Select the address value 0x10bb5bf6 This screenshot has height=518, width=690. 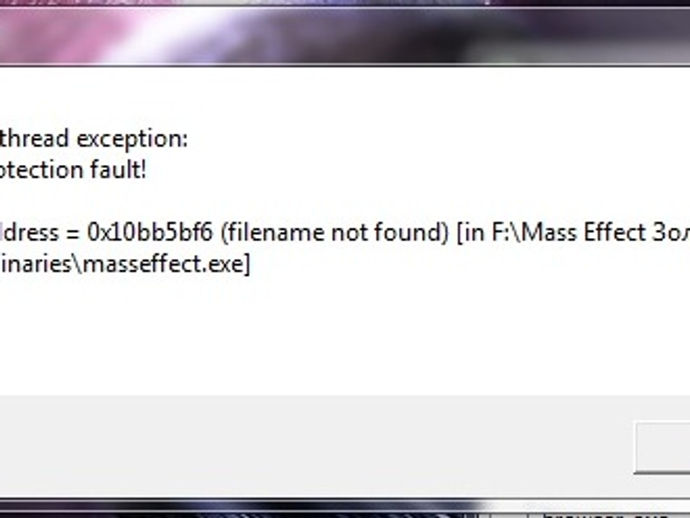[x=150, y=232]
